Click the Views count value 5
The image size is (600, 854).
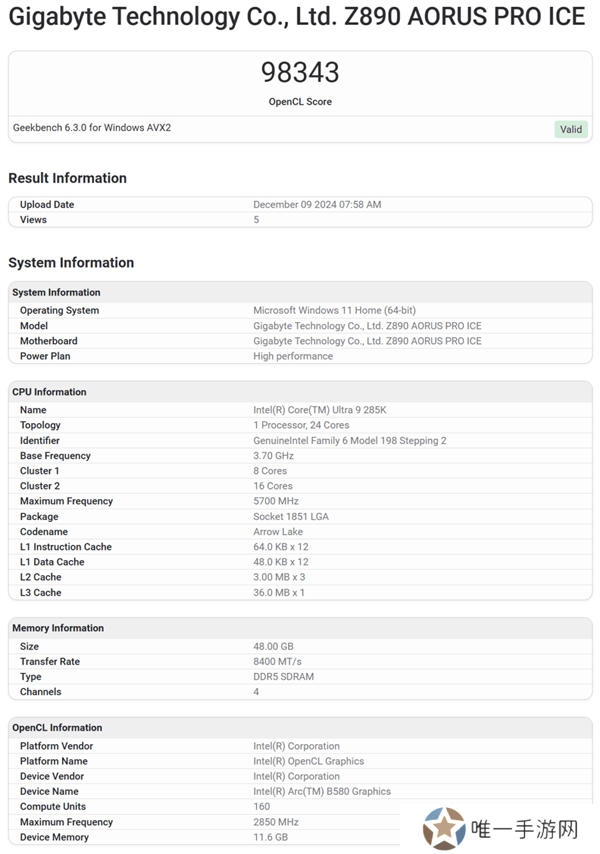(x=256, y=220)
